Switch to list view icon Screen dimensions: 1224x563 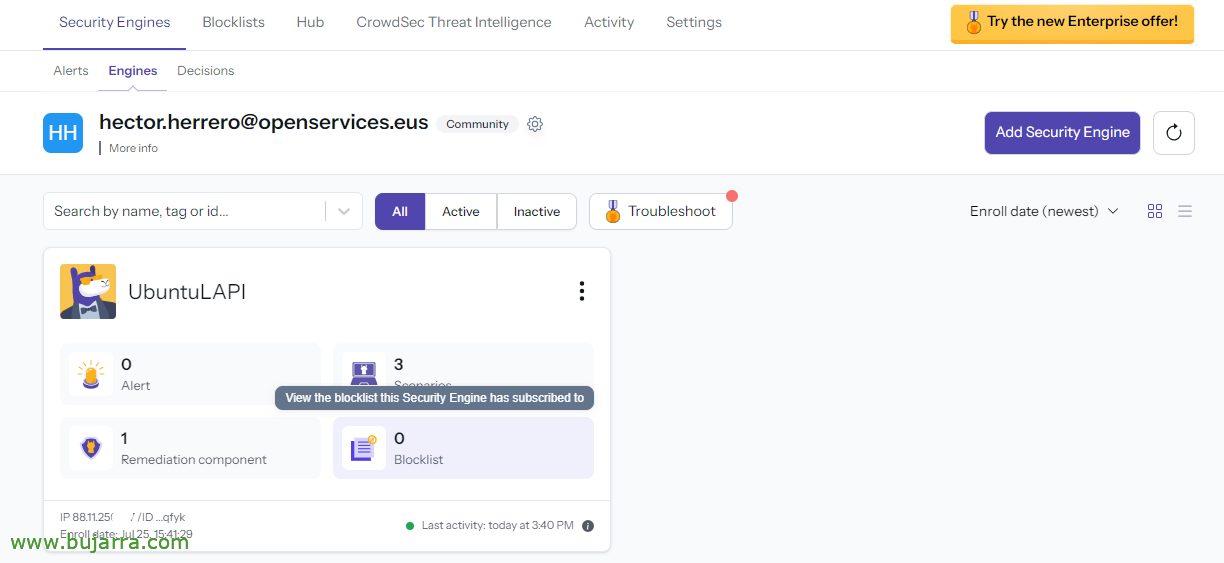[x=1185, y=211]
